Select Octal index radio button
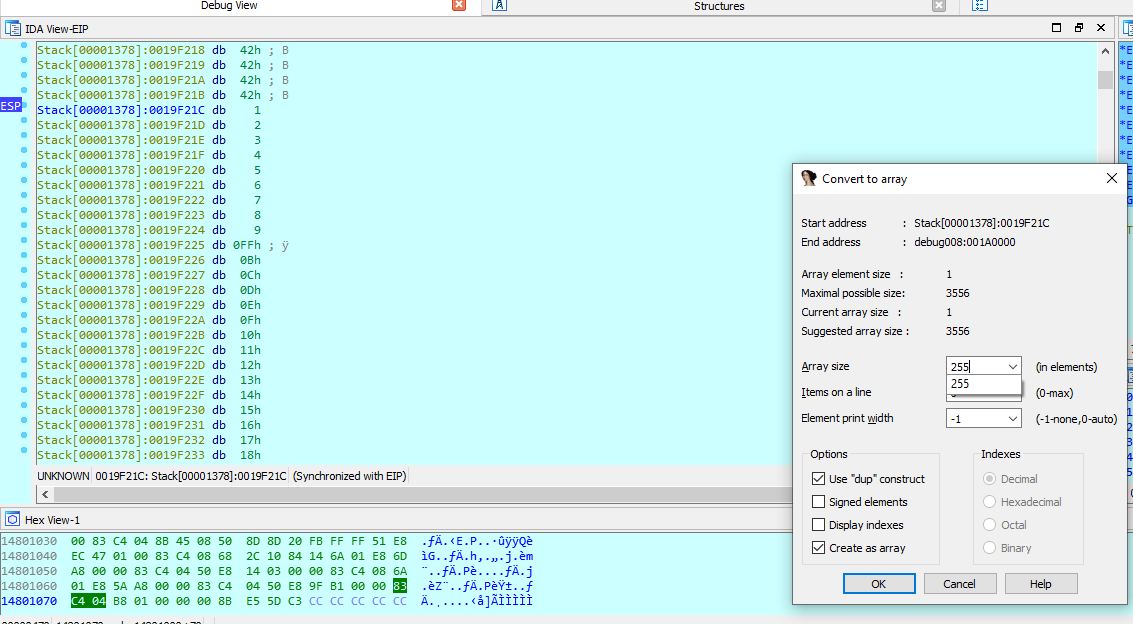Viewport: 1133px width, 624px height. [989, 525]
